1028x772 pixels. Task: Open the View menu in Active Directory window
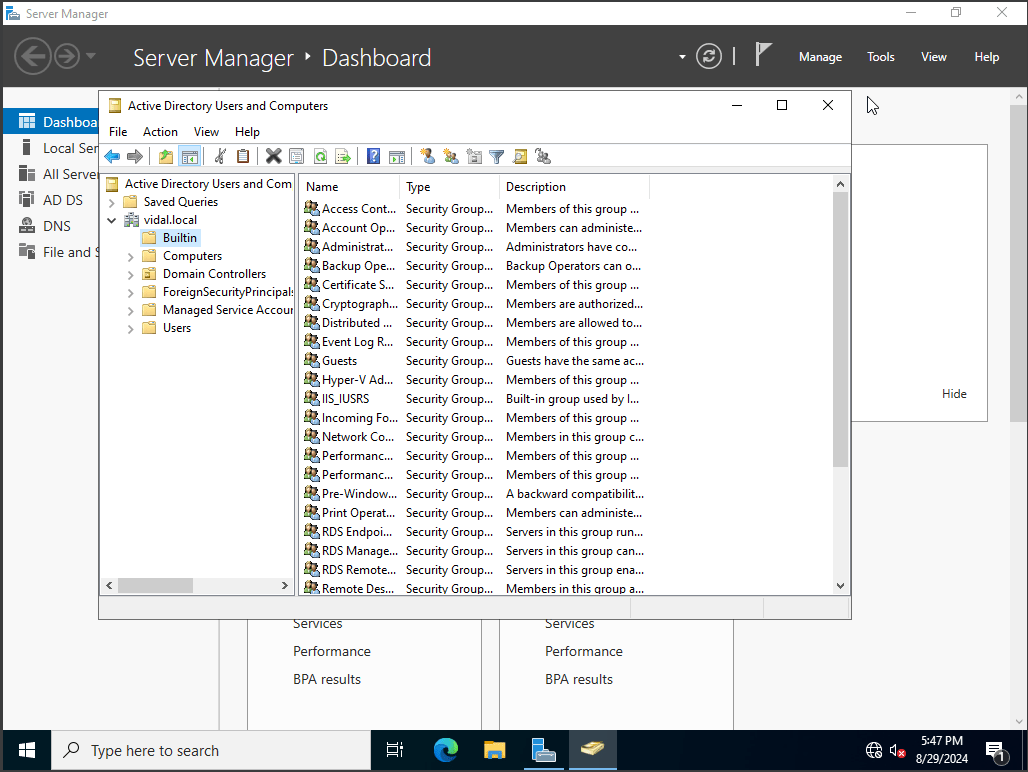click(206, 132)
